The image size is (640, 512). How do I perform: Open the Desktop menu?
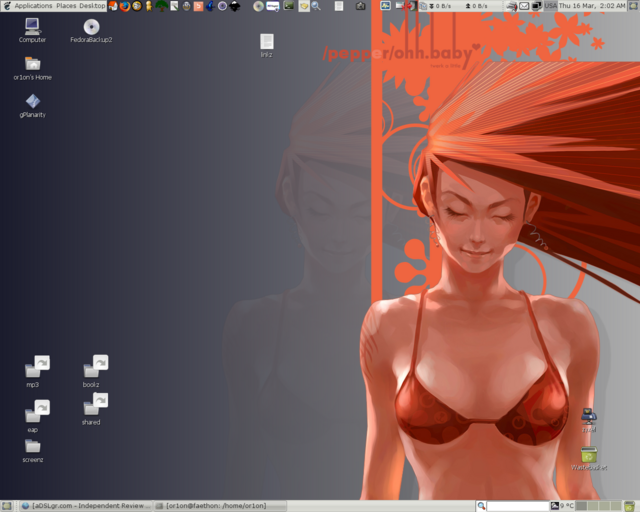92,6
